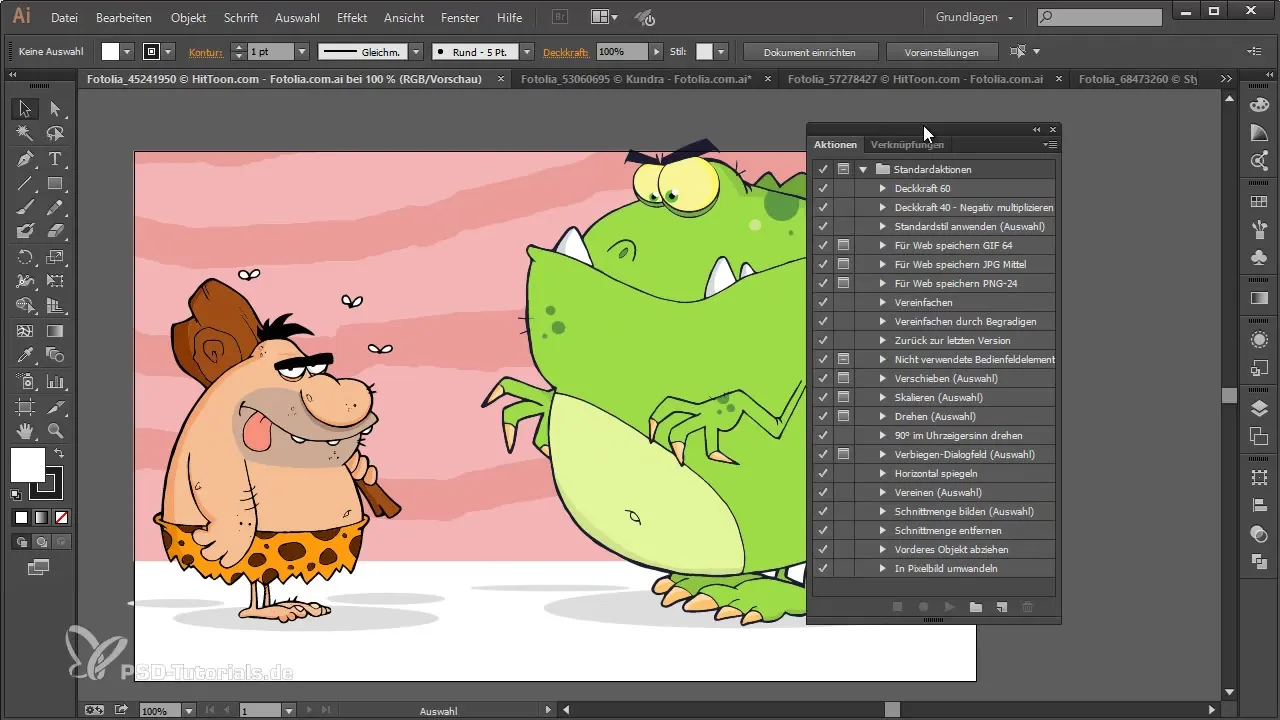Viewport: 1280px width, 720px height.
Task: Select the Shape Builder tool
Action: (x=25, y=306)
